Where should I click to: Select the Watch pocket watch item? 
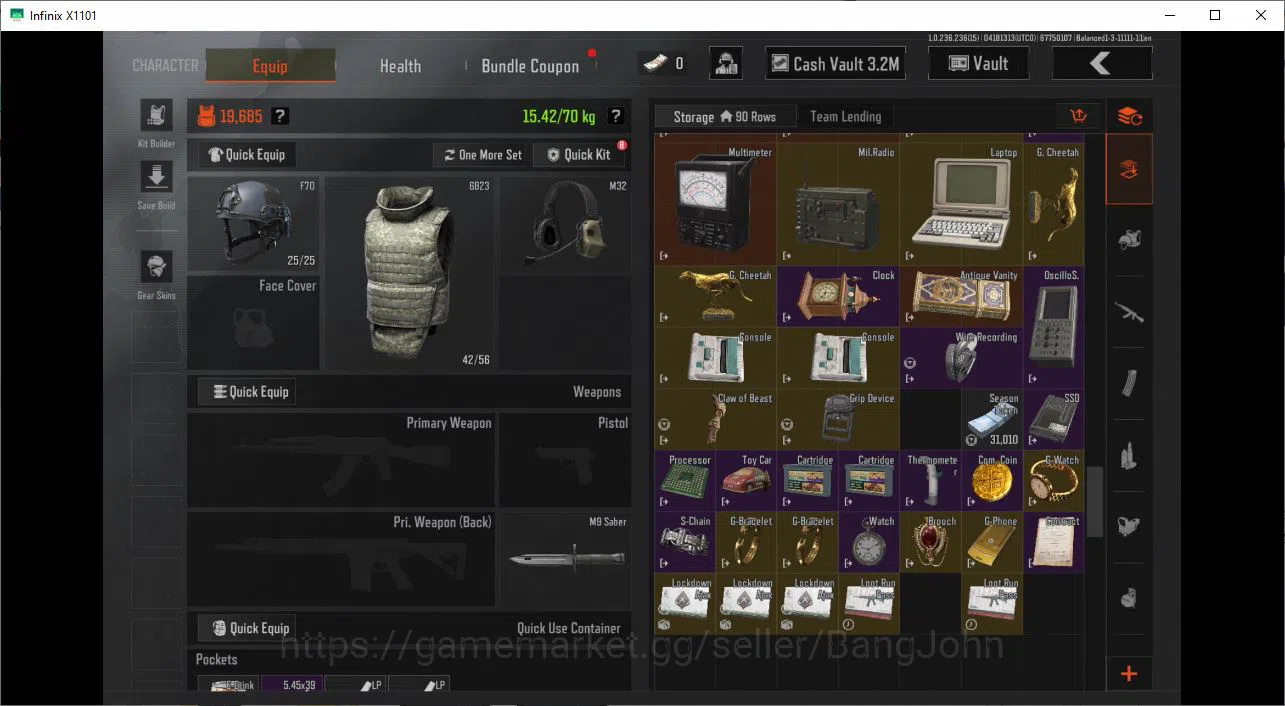869,542
